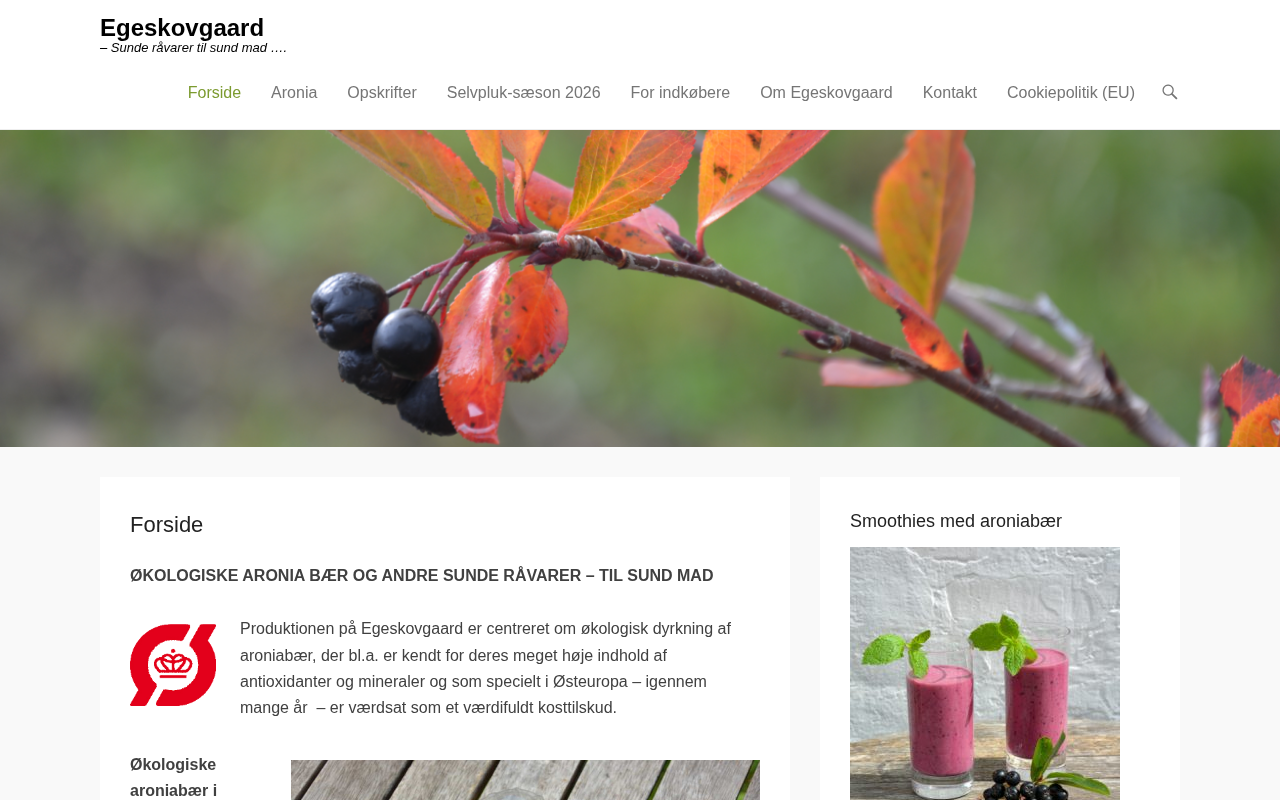Go to the Aronia menu page
This screenshot has width=1280, height=800.
point(294,93)
